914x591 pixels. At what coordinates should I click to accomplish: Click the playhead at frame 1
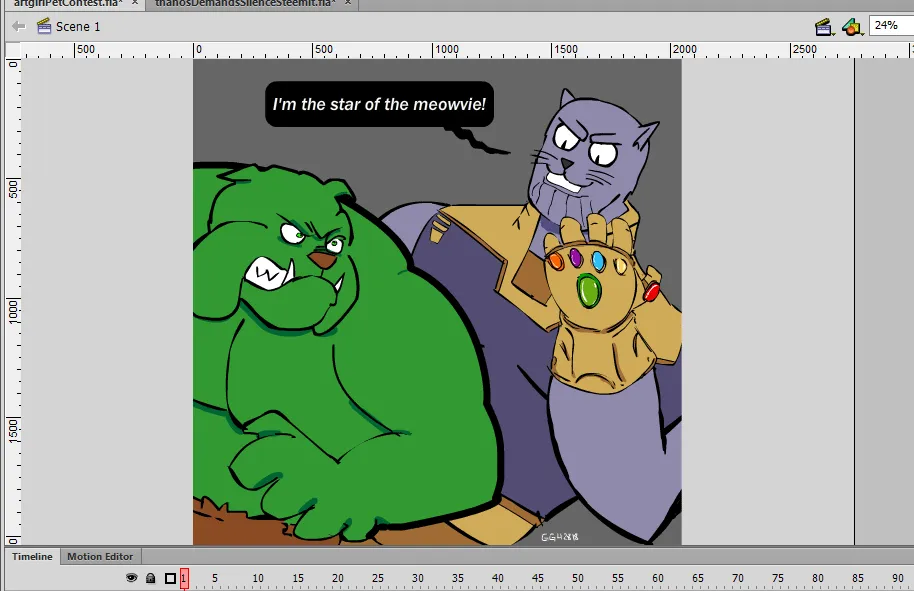pyautogui.click(x=184, y=578)
